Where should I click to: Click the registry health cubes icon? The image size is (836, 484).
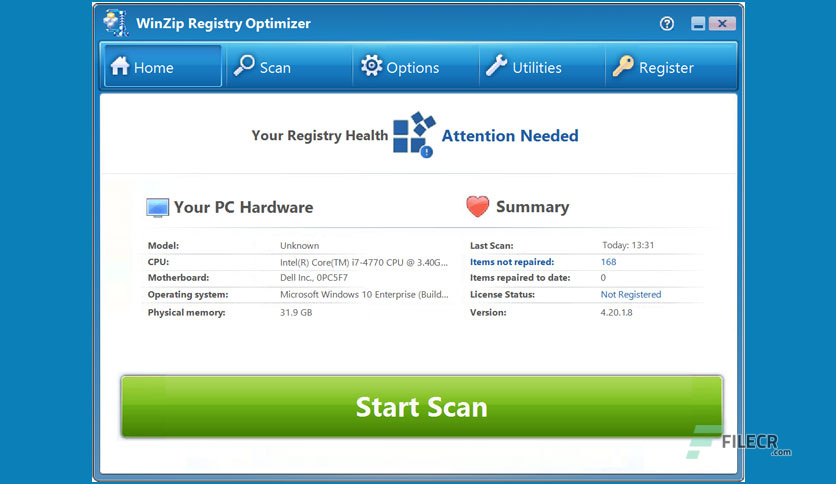(414, 134)
